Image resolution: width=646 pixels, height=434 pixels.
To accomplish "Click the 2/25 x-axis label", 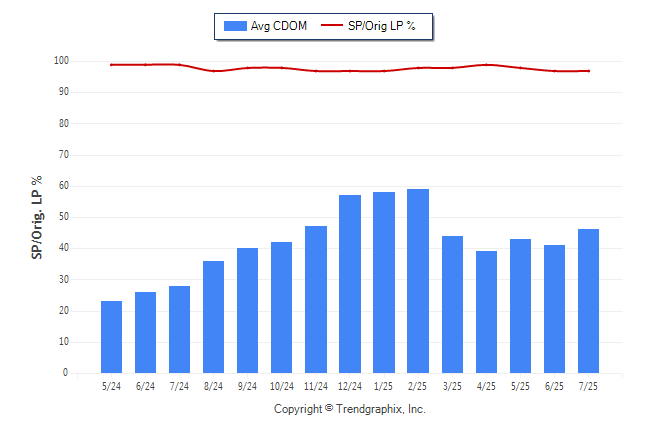I will (418, 386).
